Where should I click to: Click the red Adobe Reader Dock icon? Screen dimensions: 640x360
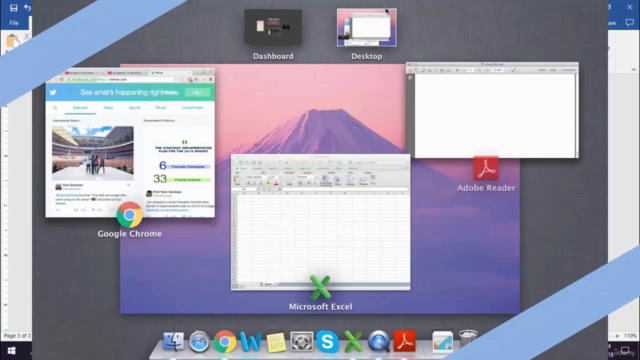tap(404, 341)
